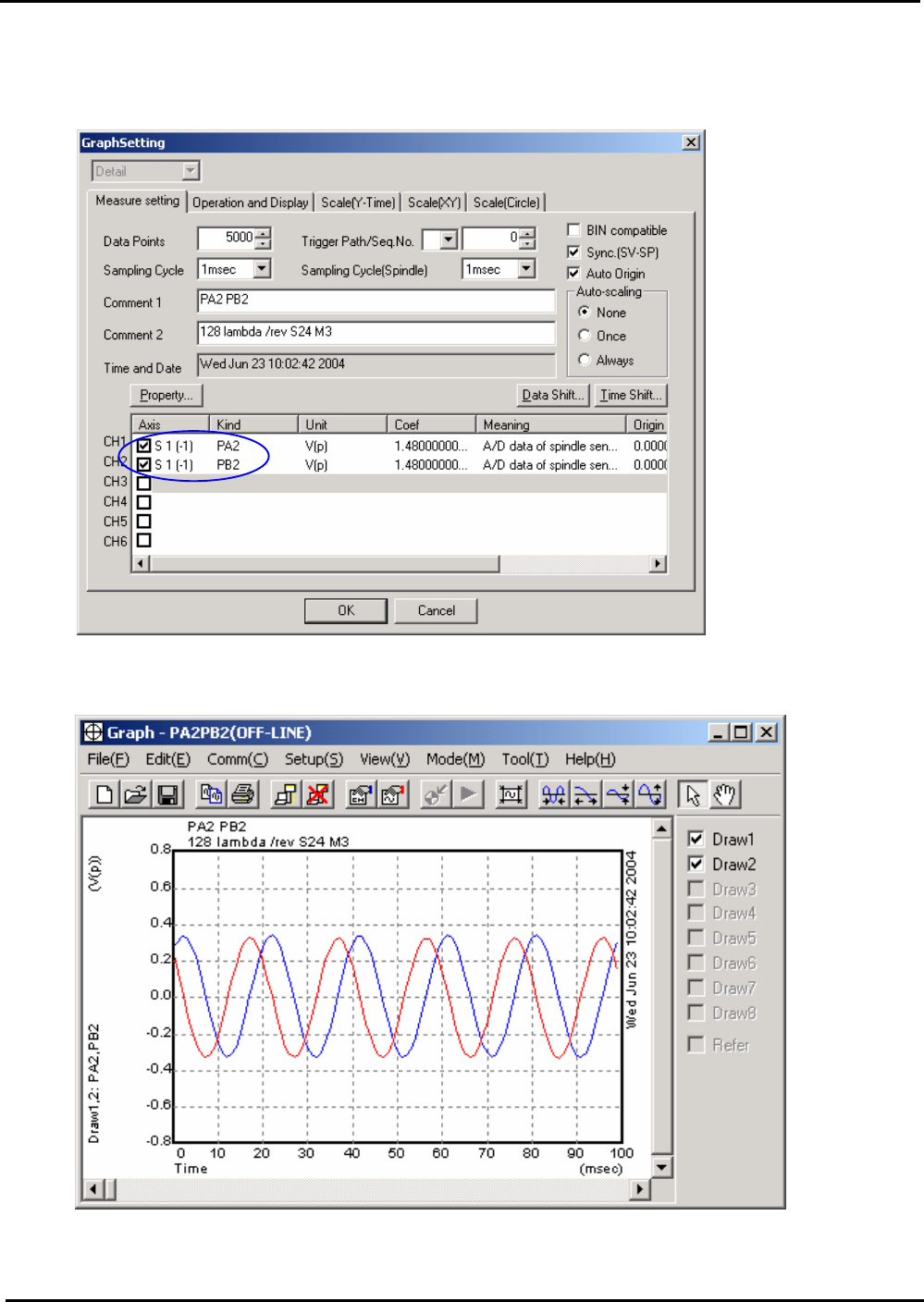Click the copy graph toolbar icon
Viewport: 924px width, 1302px height.
click(x=212, y=794)
